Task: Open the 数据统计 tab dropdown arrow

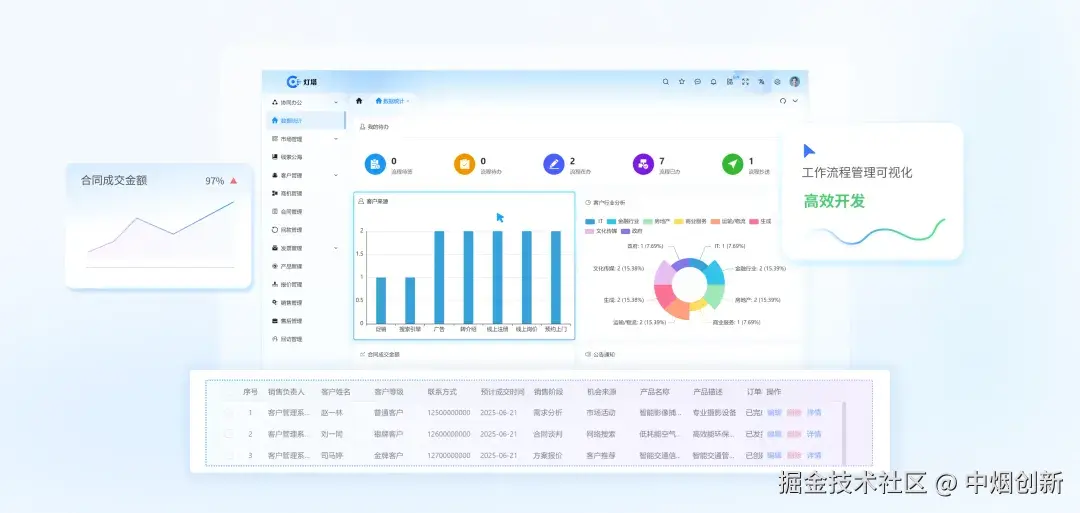Action: point(408,101)
